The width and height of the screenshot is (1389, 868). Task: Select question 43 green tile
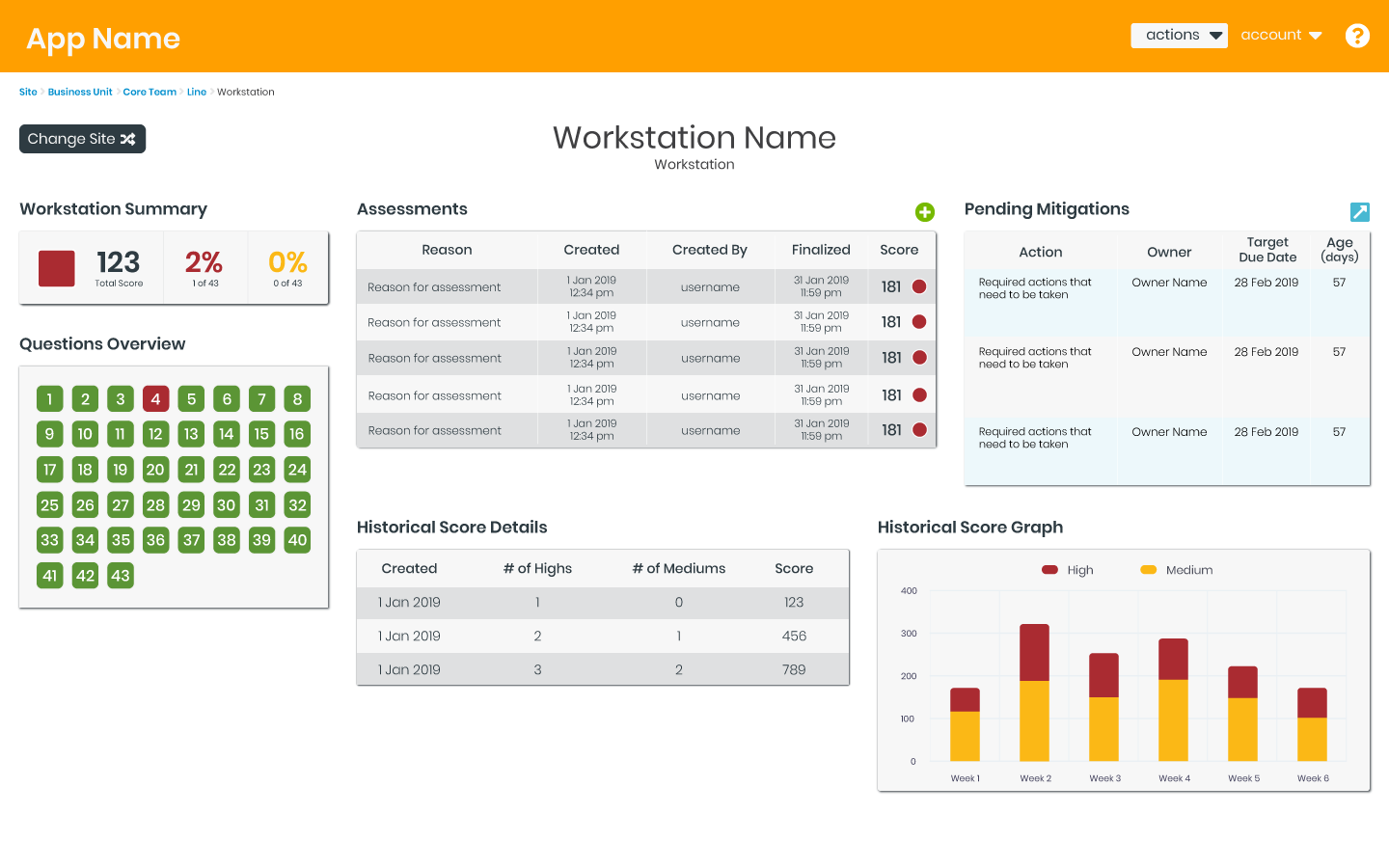[x=121, y=576]
